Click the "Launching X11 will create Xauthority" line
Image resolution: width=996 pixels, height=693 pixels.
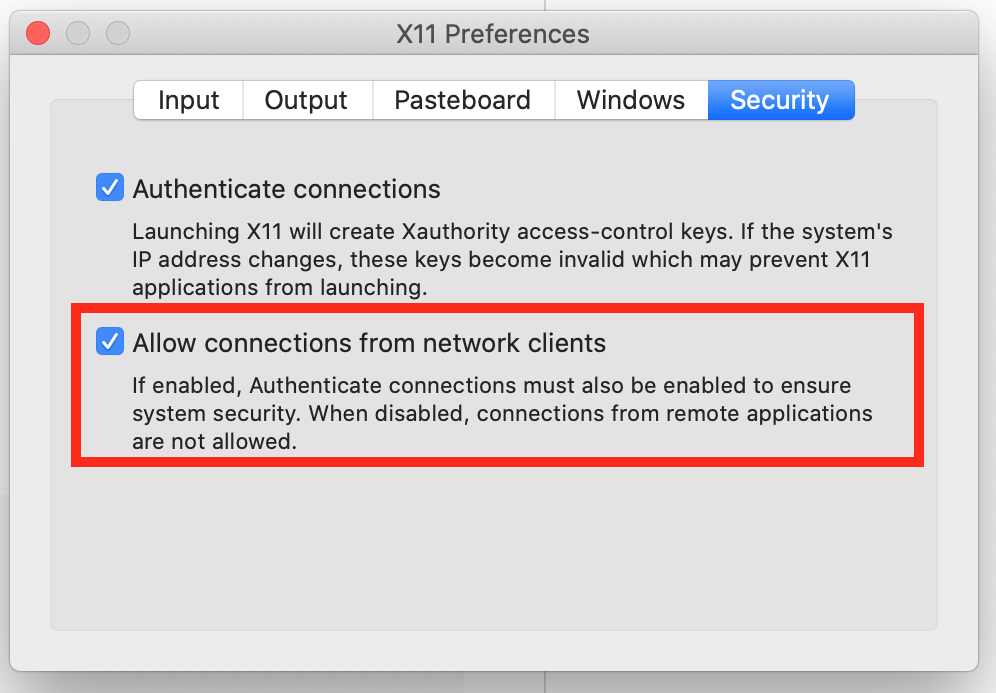[x=512, y=232]
